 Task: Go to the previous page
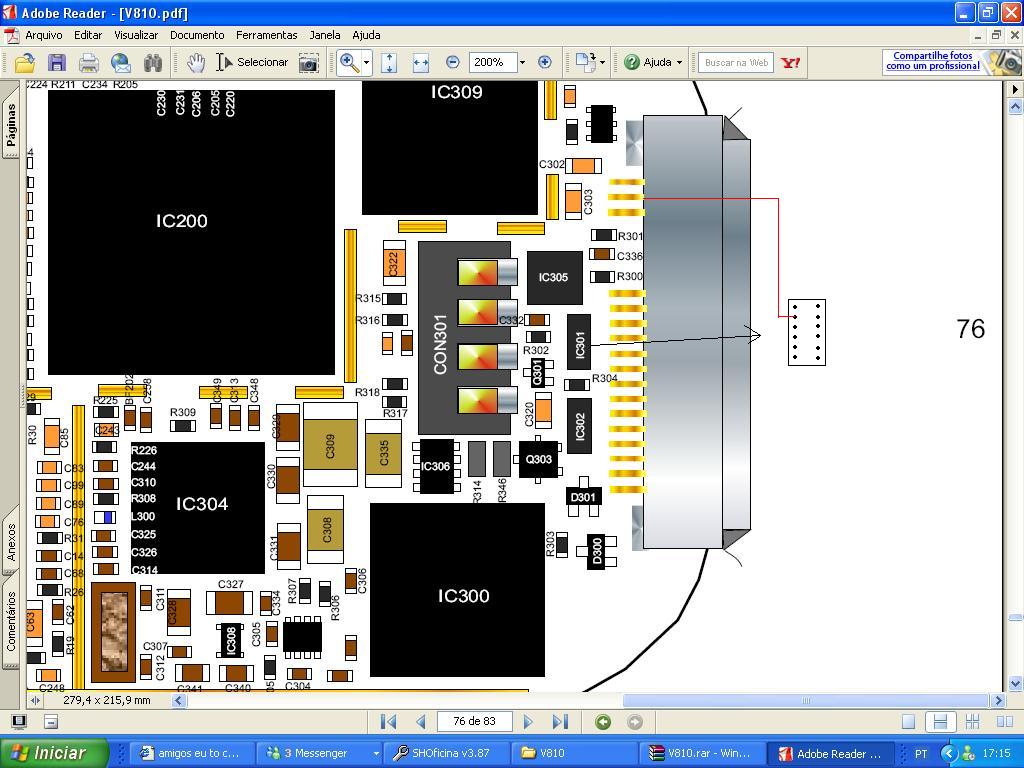pyautogui.click(x=421, y=722)
